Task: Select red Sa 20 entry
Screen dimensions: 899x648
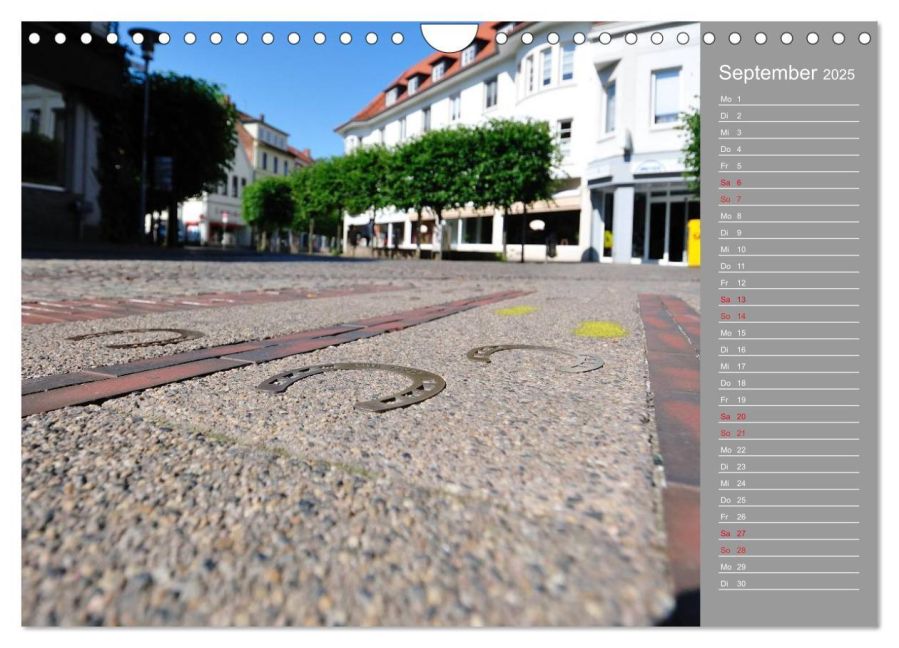Action: (x=733, y=416)
